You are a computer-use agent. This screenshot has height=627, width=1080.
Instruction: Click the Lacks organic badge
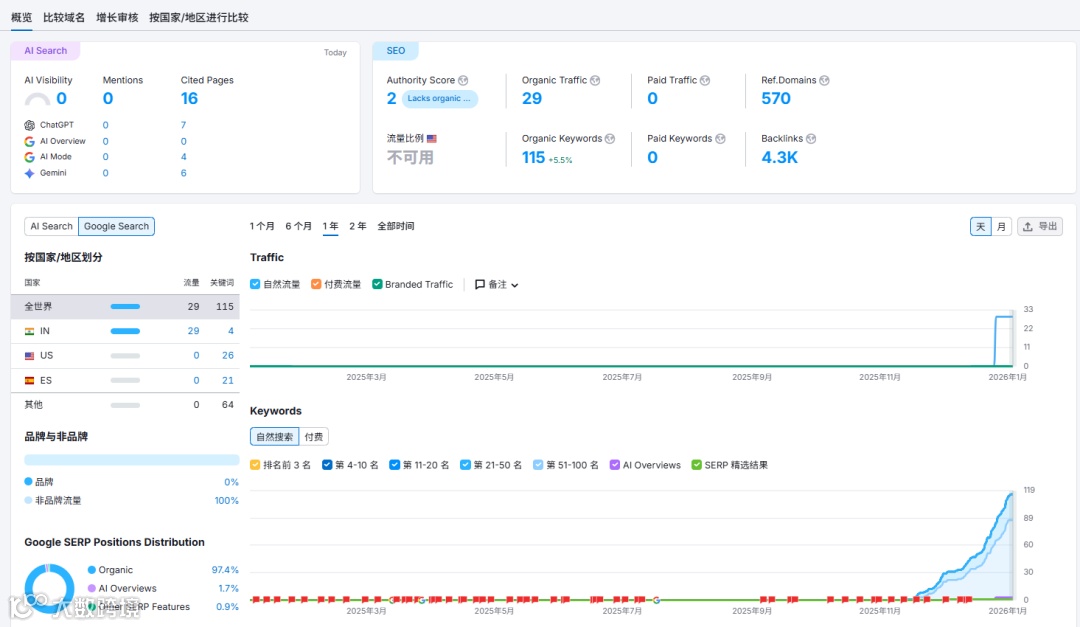(439, 99)
